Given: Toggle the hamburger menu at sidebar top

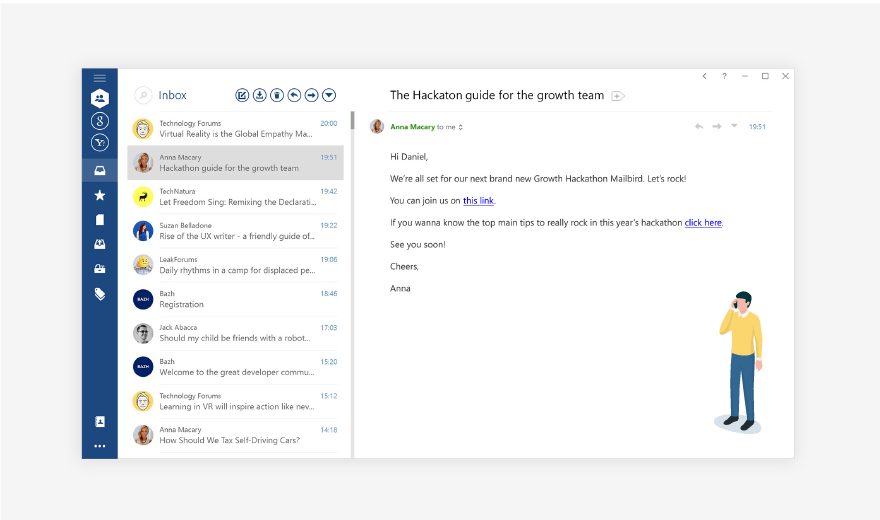Looking at the screenshot, I should click(99, 78).
